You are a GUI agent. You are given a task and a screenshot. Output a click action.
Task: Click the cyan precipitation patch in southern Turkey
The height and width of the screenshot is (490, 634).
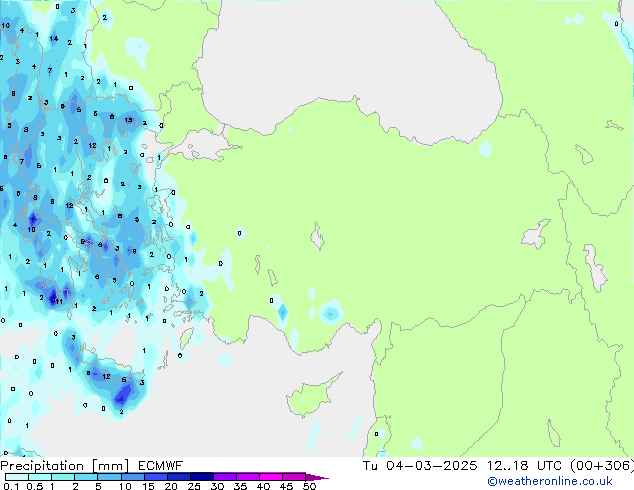pos(329,314)
